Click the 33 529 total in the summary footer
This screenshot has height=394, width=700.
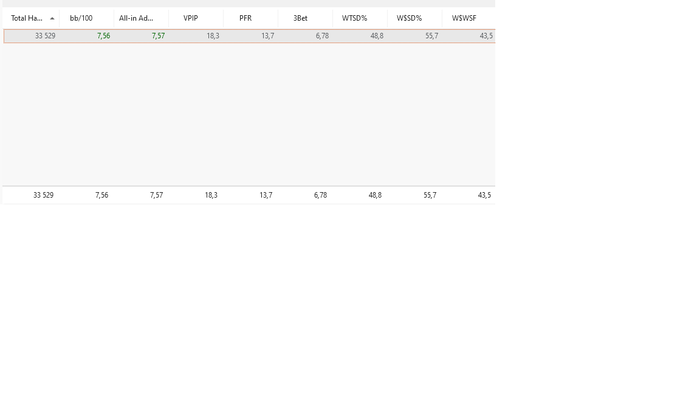coord(43,195)
